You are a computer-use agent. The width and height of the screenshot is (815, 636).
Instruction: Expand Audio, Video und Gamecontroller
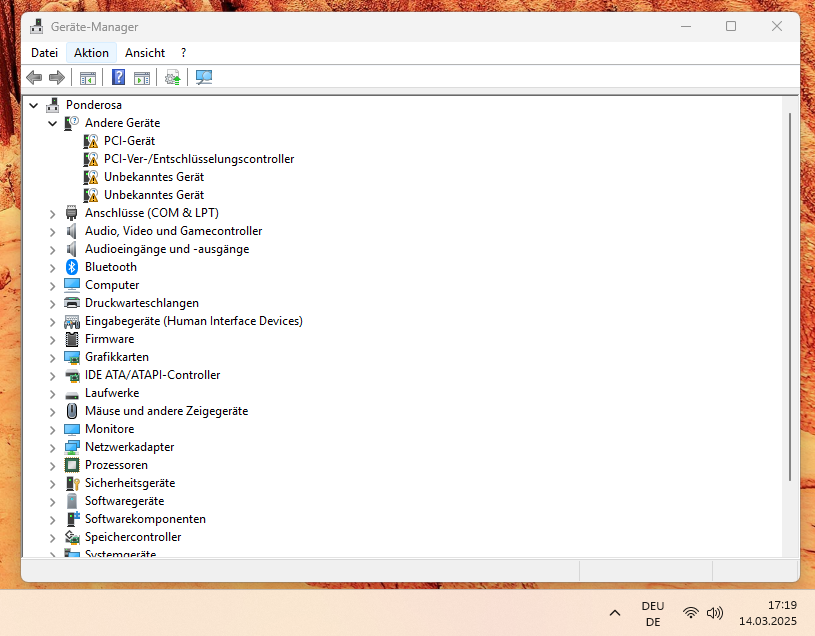pos(52,232)
